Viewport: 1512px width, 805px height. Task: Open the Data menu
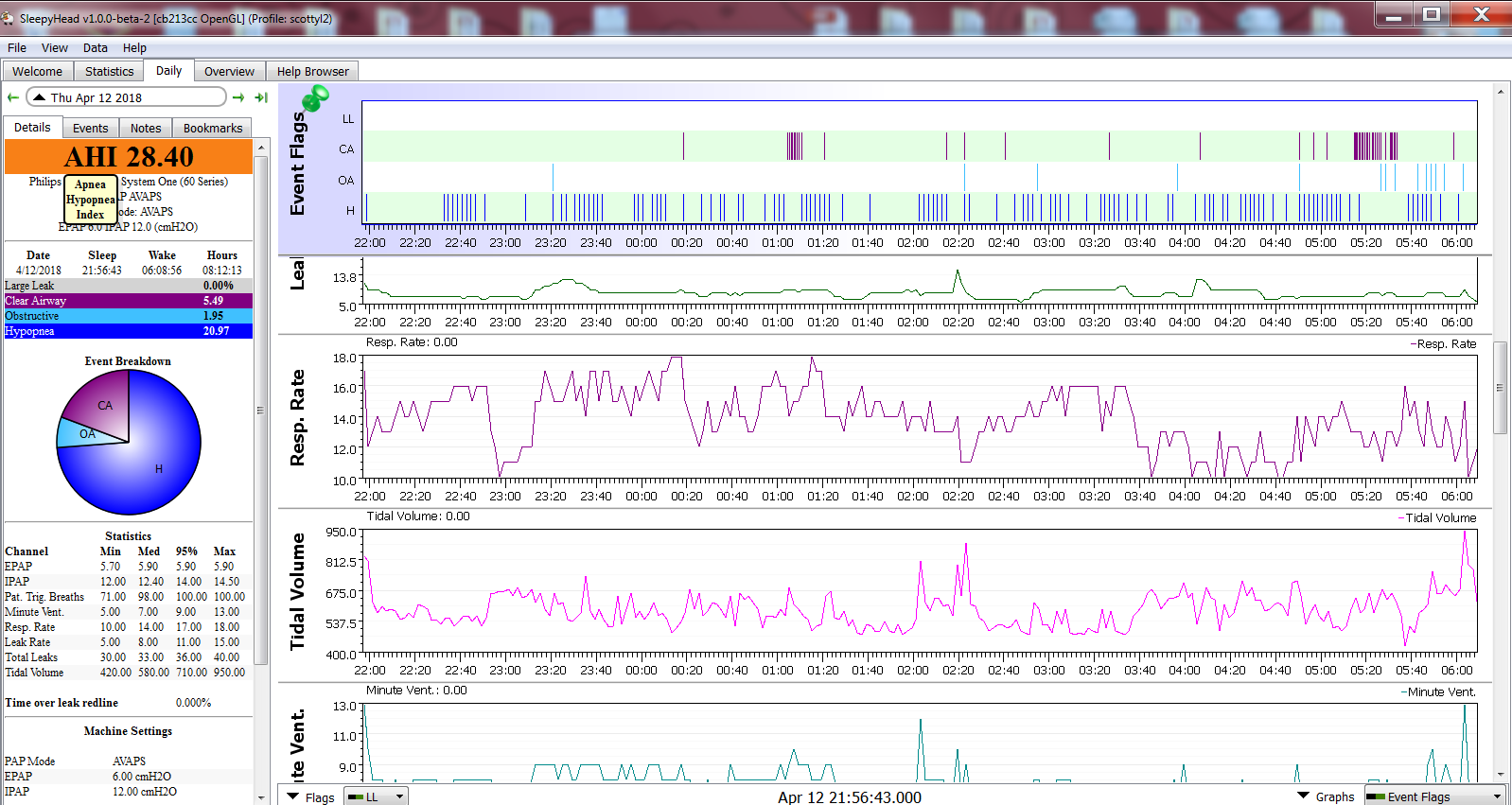coord(95,47)
